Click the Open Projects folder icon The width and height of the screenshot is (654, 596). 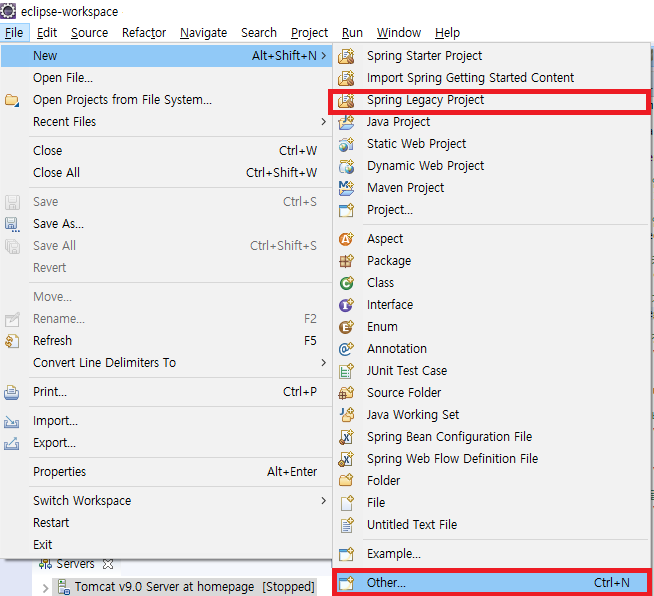(12, 101)
